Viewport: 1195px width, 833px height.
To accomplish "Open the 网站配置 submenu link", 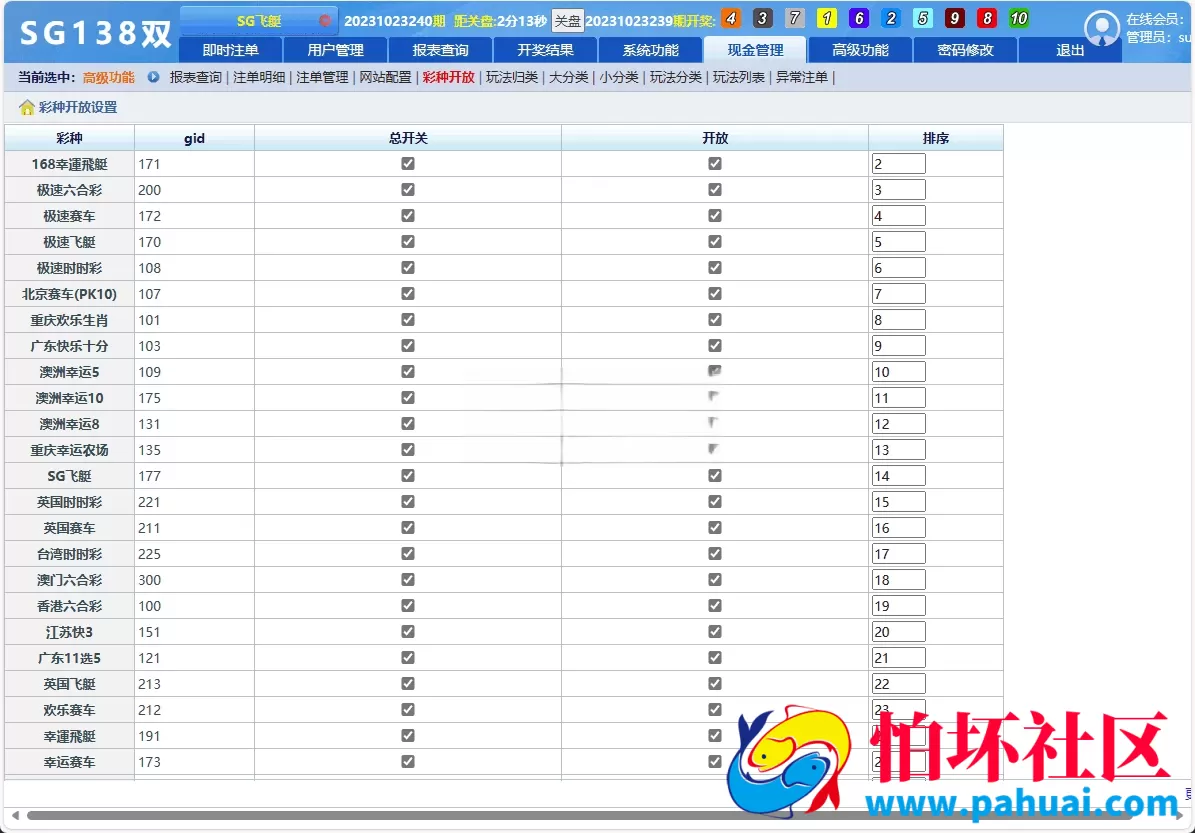I will coord(385,77).
